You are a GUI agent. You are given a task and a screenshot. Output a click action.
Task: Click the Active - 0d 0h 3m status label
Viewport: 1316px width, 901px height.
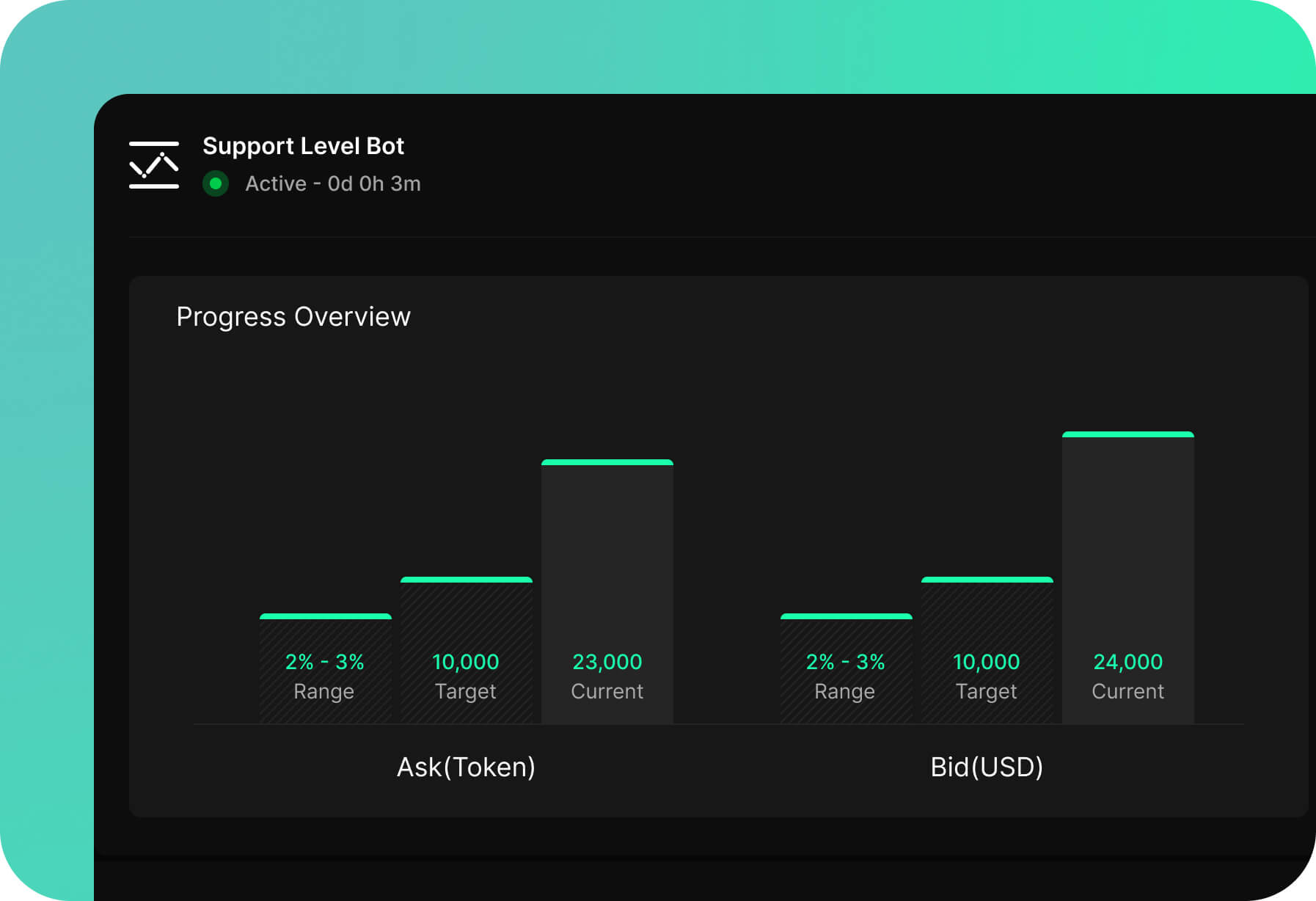332,183
